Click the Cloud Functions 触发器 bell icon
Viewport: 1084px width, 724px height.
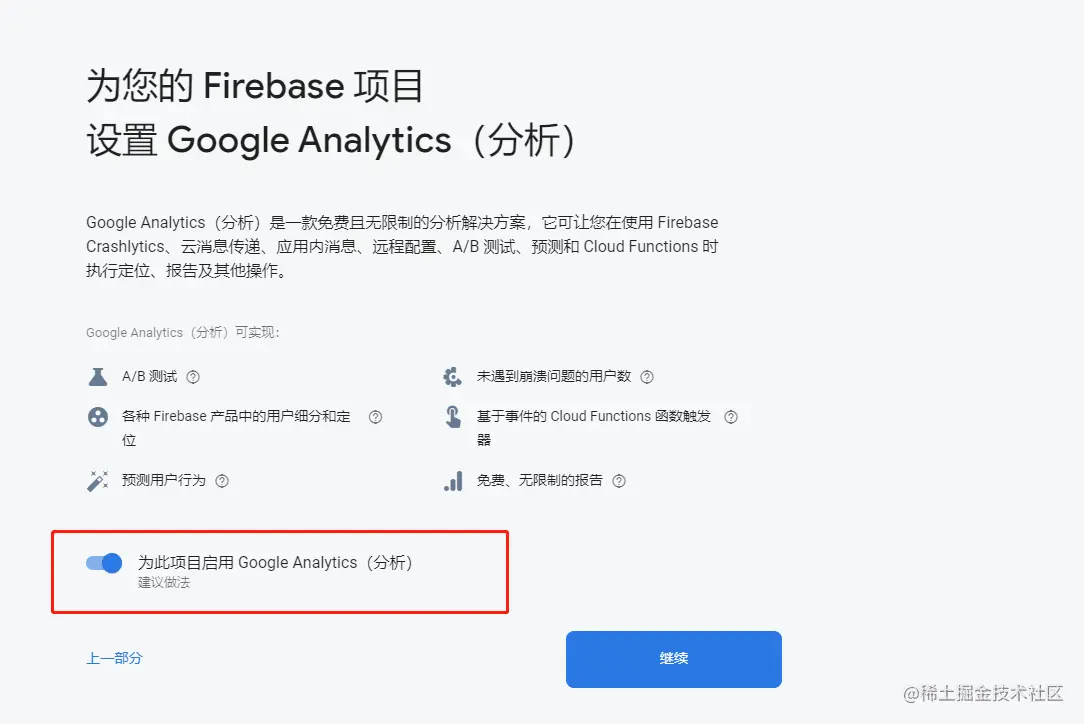(x=452, y=417)
